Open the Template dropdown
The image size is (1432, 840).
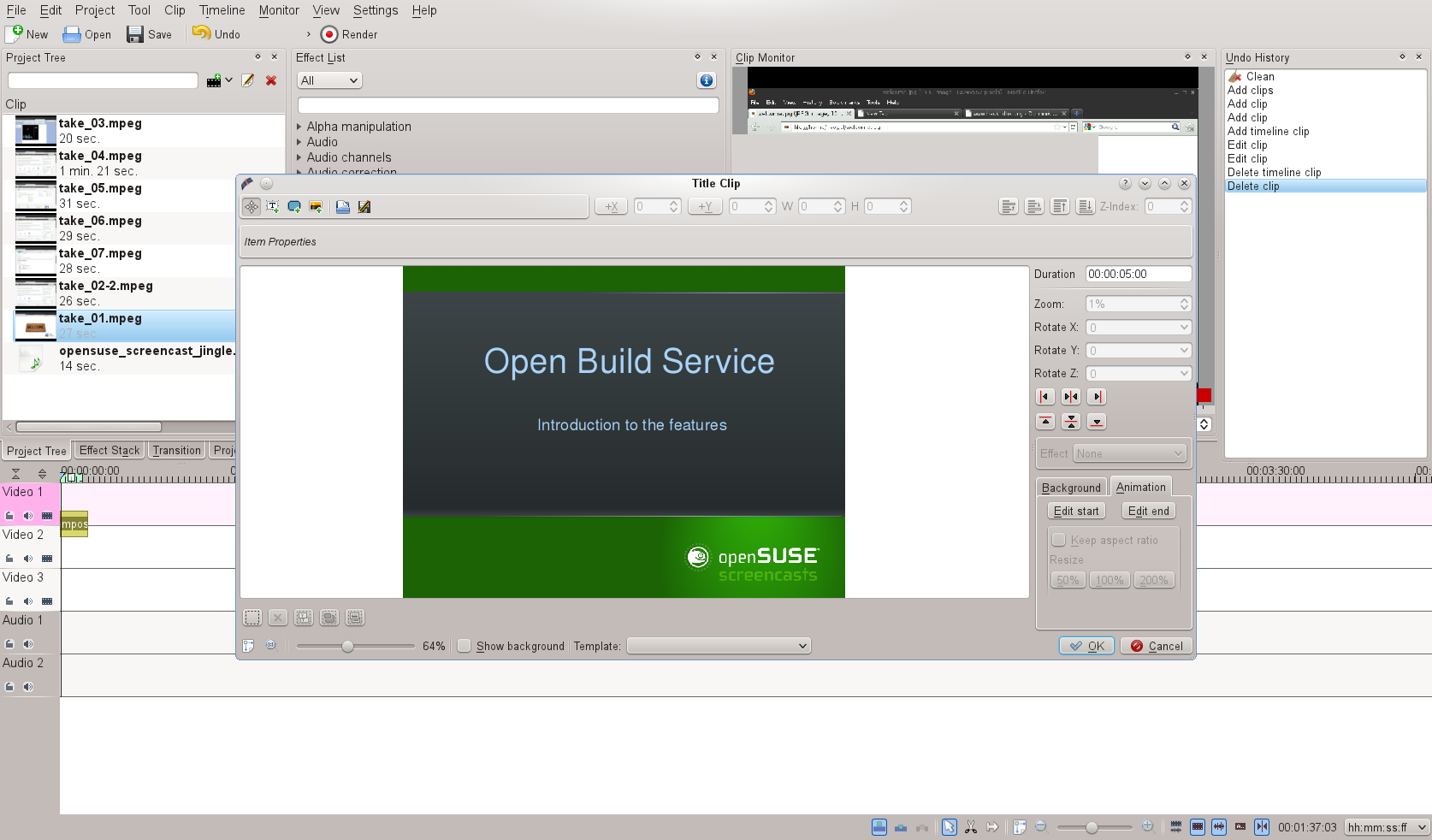(719, 647)
